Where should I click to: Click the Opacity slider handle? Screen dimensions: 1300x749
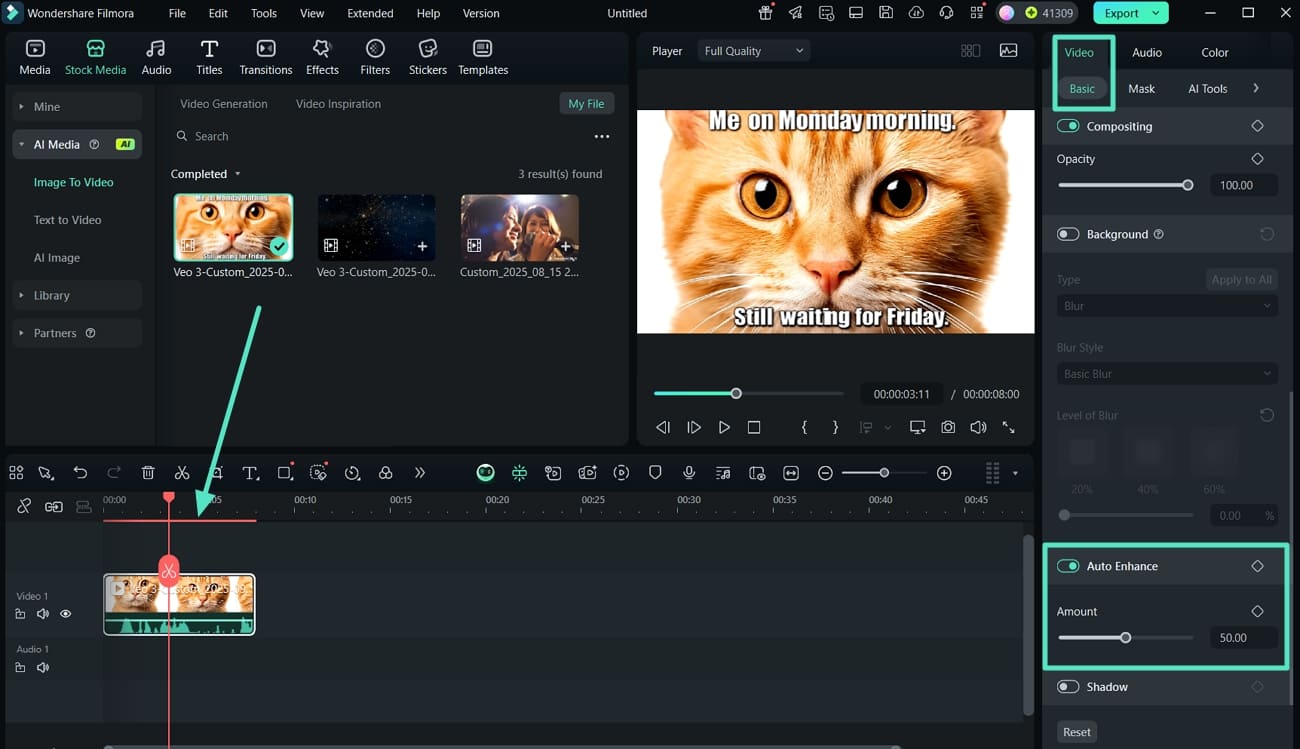[1188, 185]
